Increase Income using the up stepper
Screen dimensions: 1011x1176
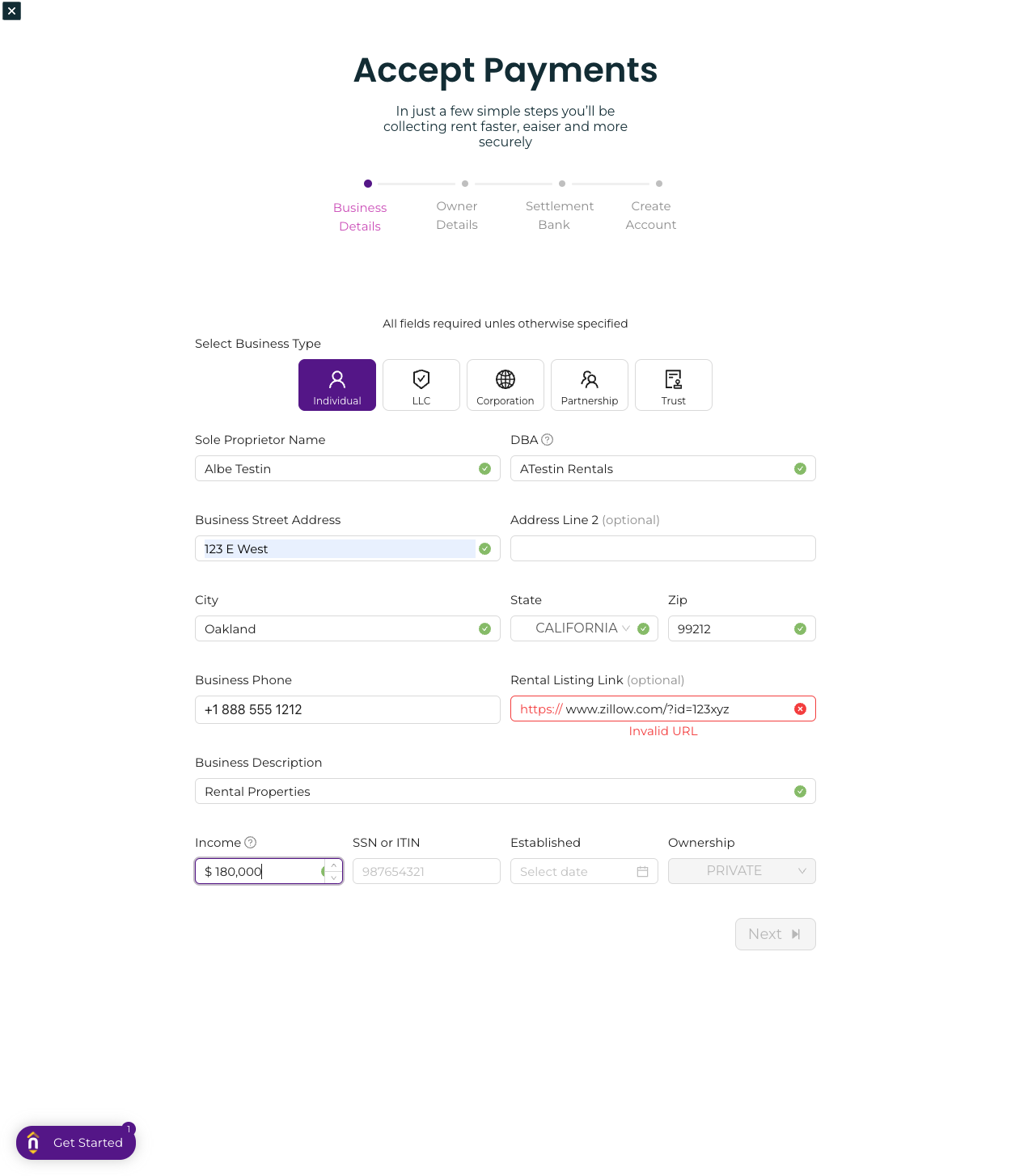point(333,865)
